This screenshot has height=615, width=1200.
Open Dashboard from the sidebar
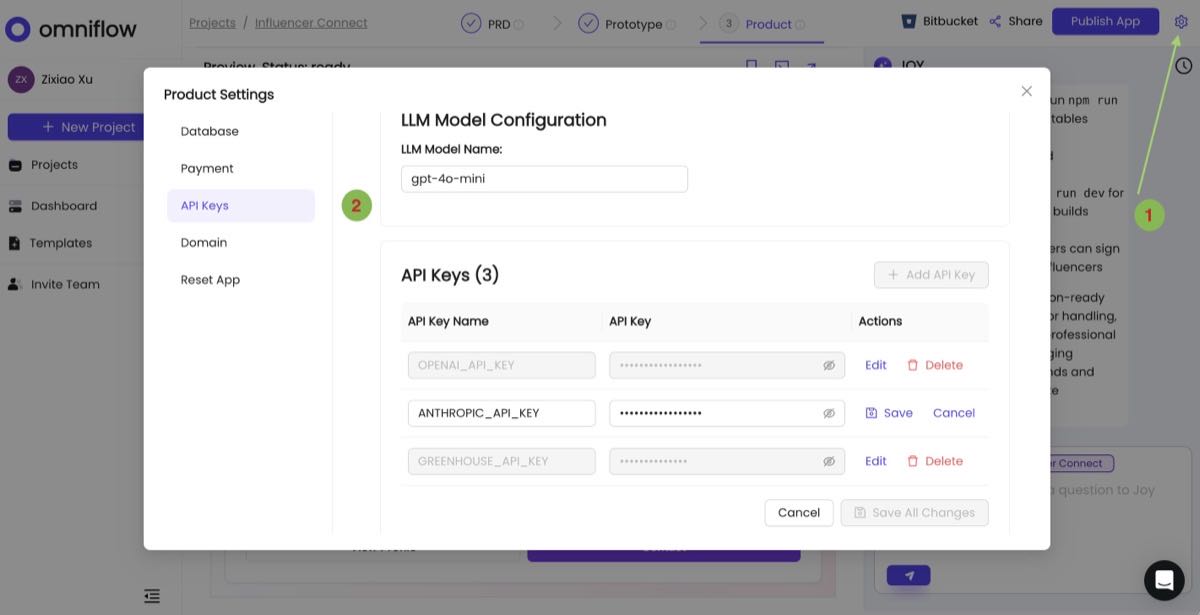[64, 205]
